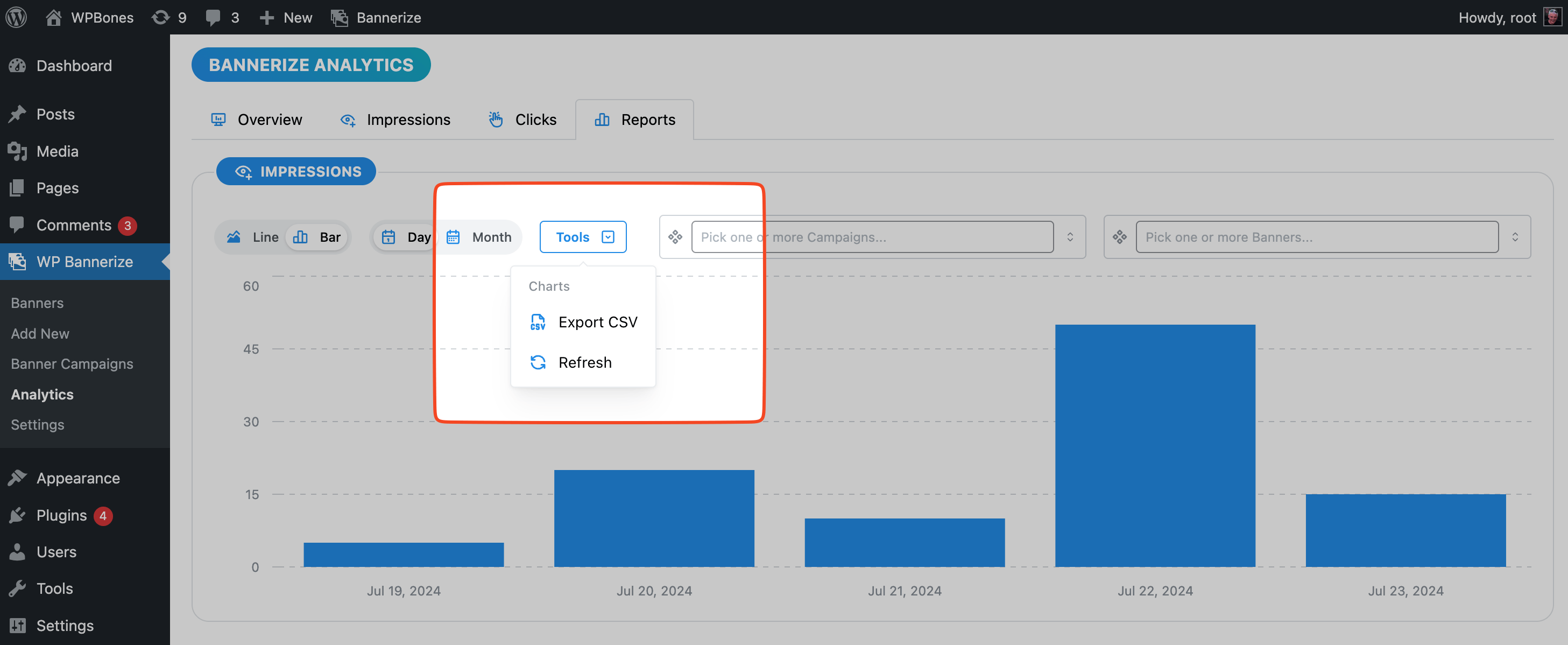The image size is (1568, 645).
Task: Click the Campaigns selector diamond icon
Action: 675,237
